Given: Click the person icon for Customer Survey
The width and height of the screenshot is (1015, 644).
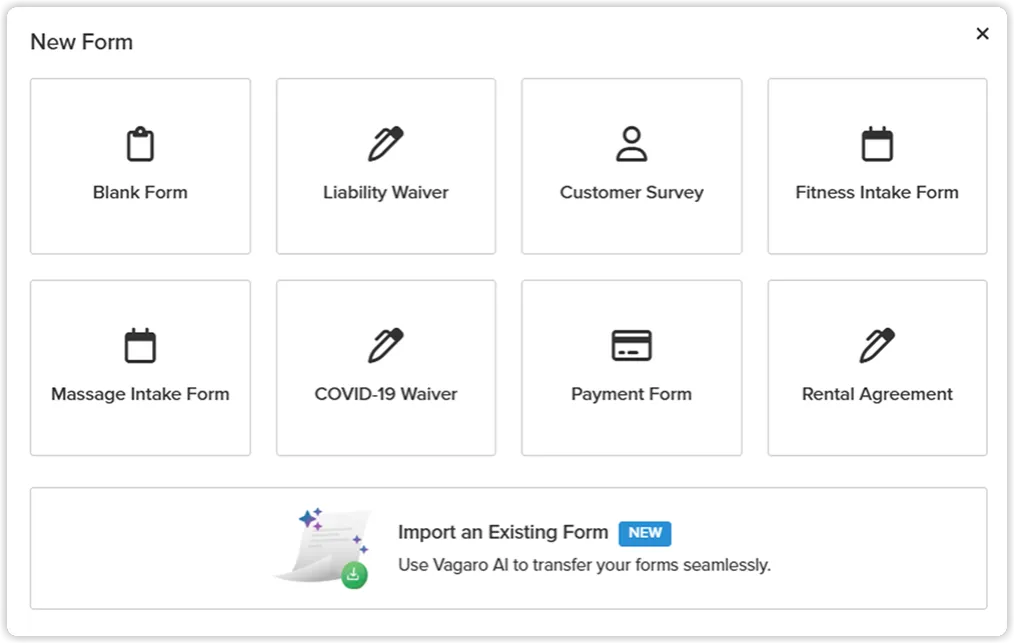Looking at the screenshot, I should 631,144.
